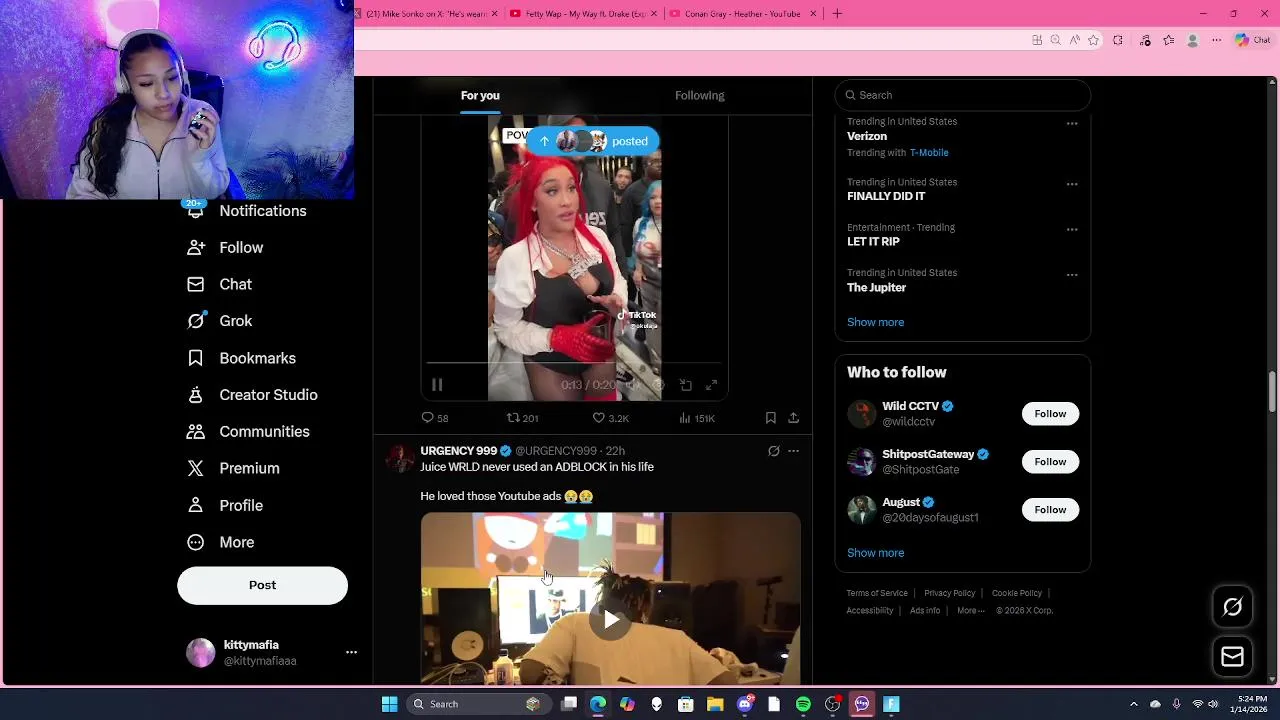
Task: Open Communities from sidebar
Action: [x=248, y=432]
